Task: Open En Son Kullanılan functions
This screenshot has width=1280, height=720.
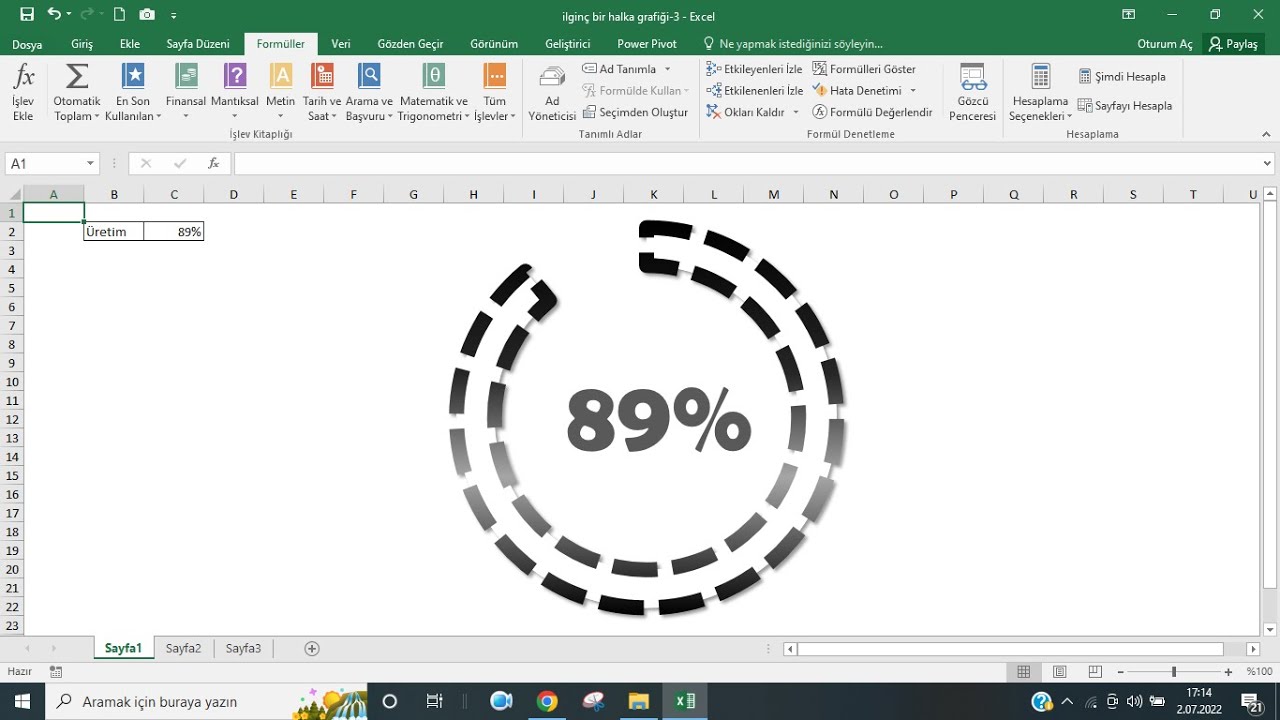Action: pos(133,92)
